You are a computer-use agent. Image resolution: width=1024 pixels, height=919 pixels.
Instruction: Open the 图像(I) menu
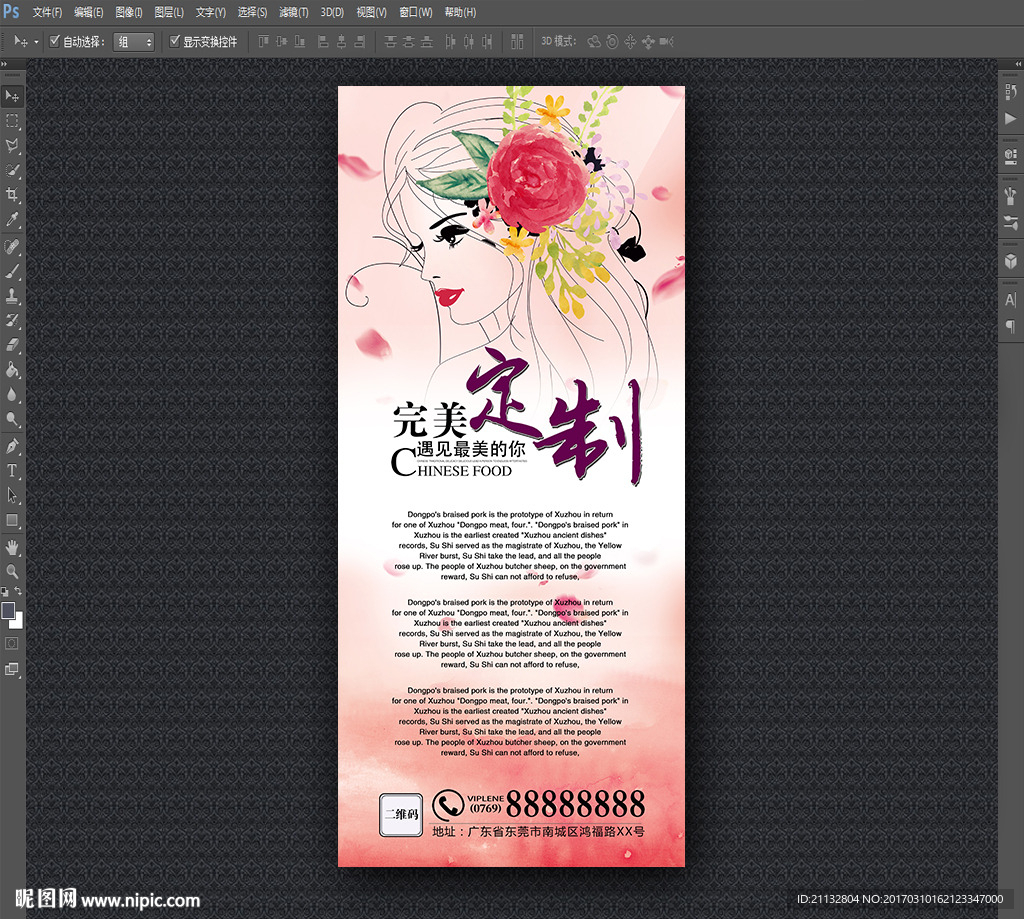tap(129, 12)
